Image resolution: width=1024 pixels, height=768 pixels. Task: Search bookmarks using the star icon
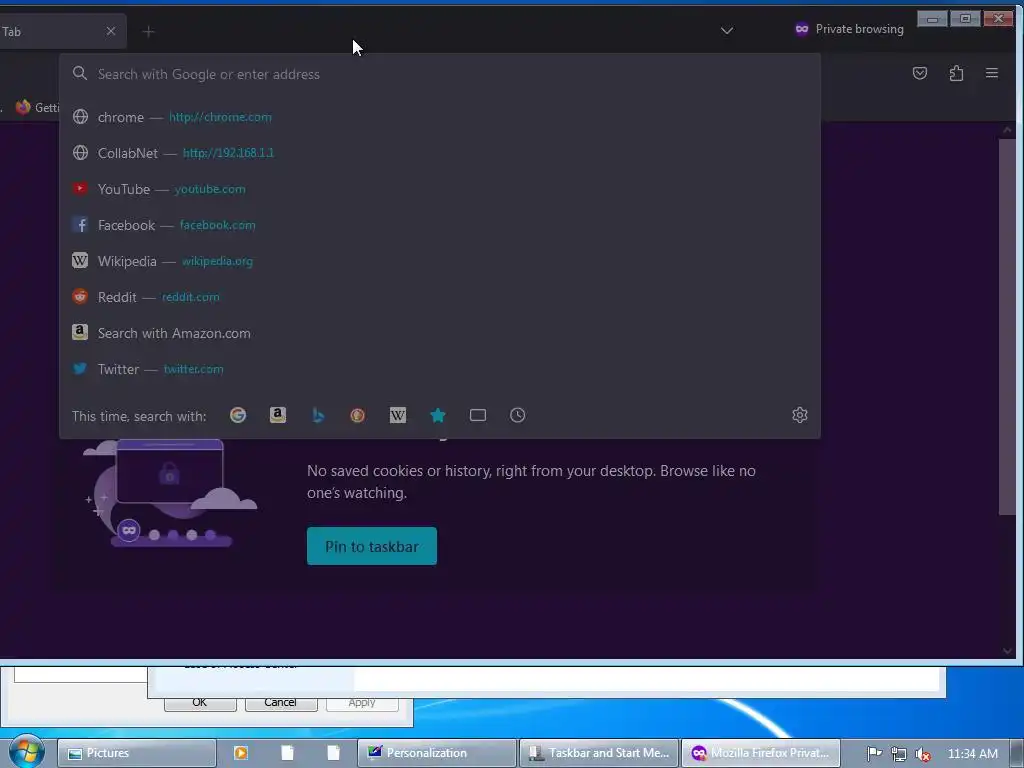coord(438,415)
